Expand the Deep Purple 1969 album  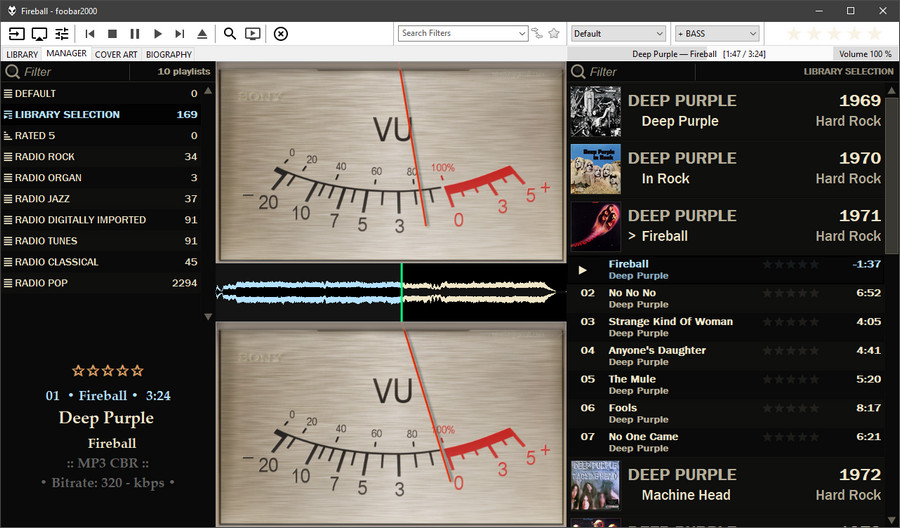[x=727, y=111]
